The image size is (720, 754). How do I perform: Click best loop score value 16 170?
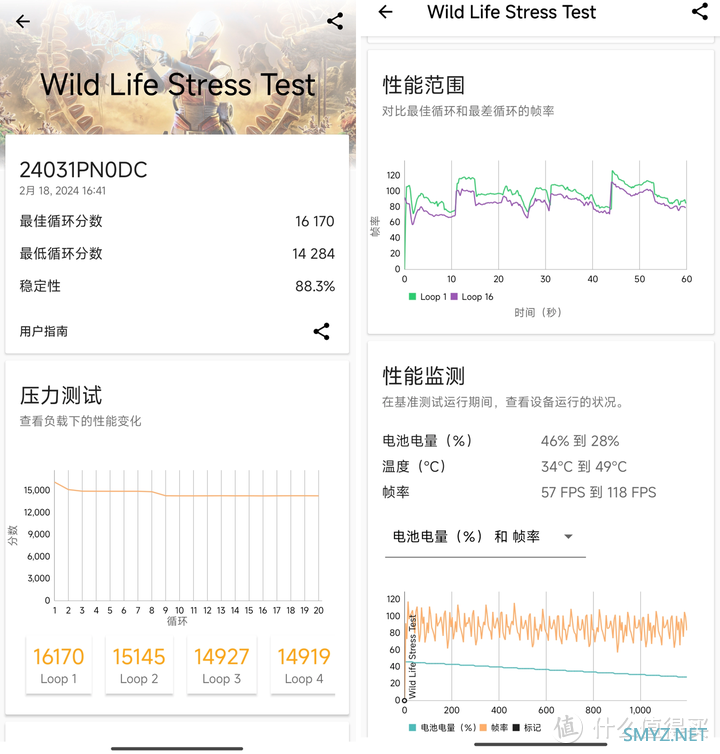click(315, 221)
